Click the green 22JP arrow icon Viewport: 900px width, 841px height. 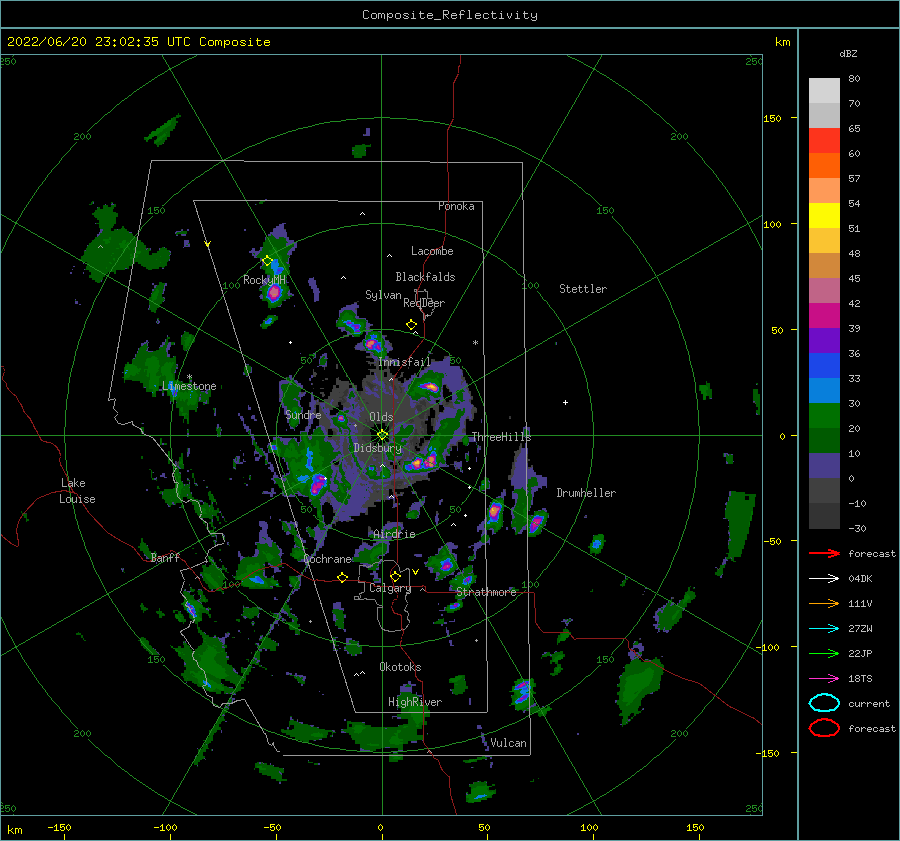pos(824,653)
